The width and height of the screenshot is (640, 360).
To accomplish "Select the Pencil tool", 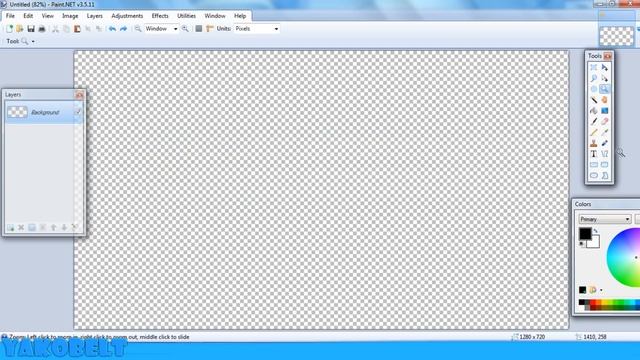I will click(593, 132).
